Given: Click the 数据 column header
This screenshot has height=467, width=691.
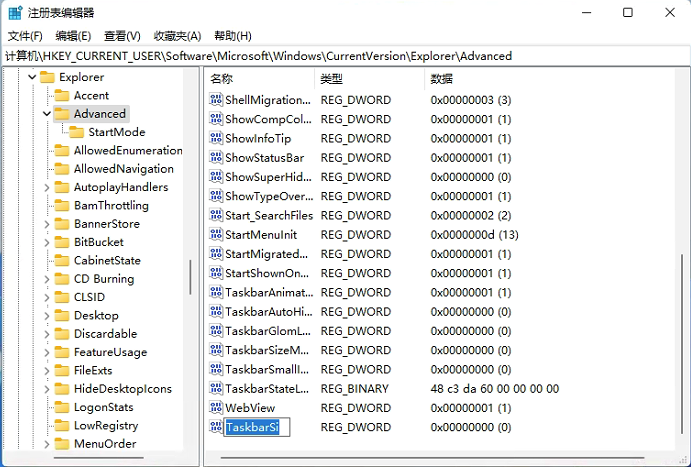Looking at the screenshot, I should coord(441,78).
